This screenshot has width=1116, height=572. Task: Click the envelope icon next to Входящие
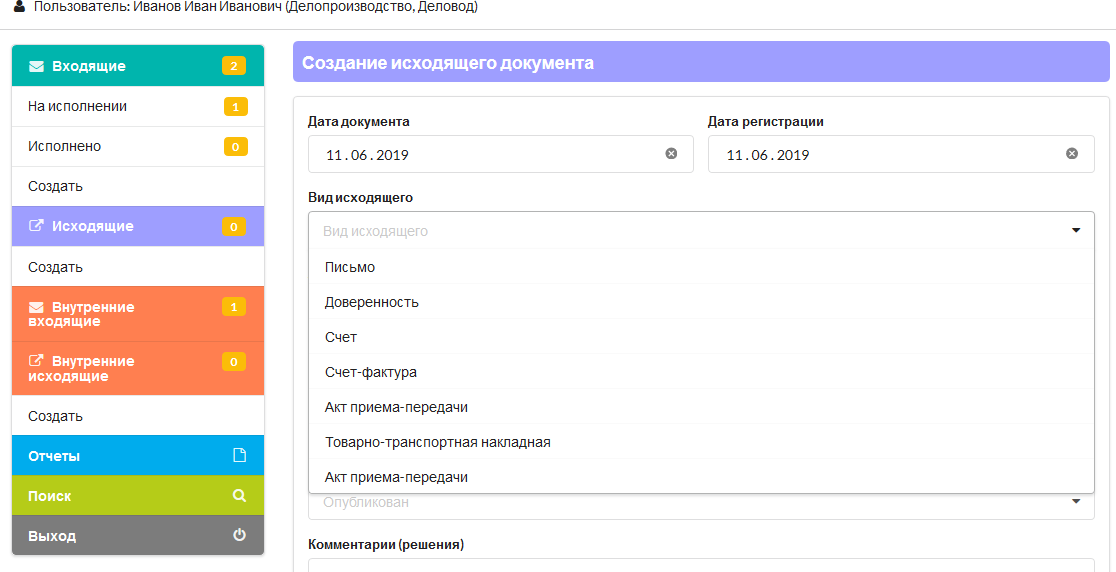tap(36, 66)
